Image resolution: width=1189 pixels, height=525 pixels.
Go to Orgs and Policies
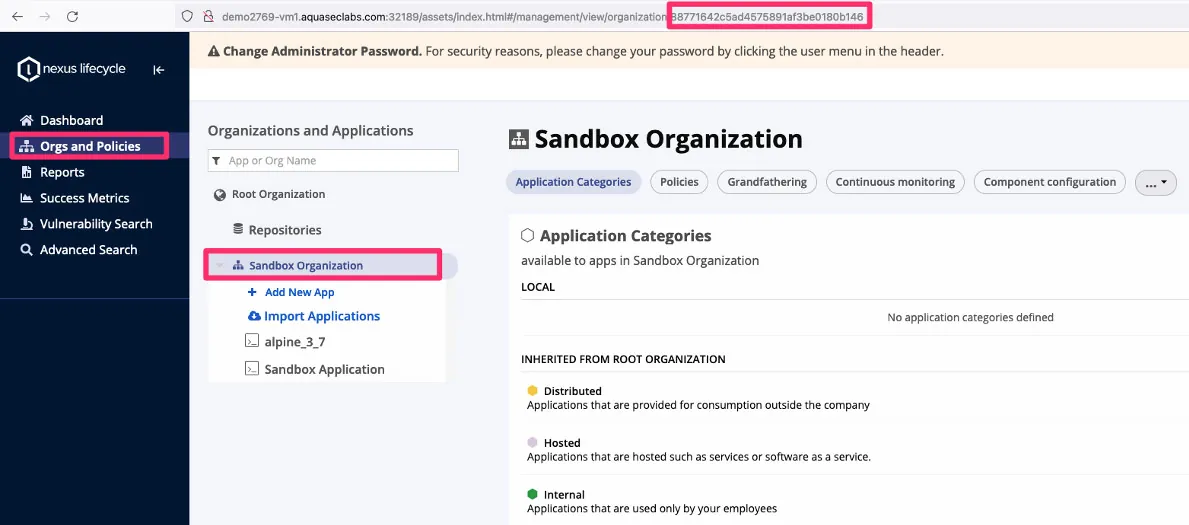coord(90,146)
